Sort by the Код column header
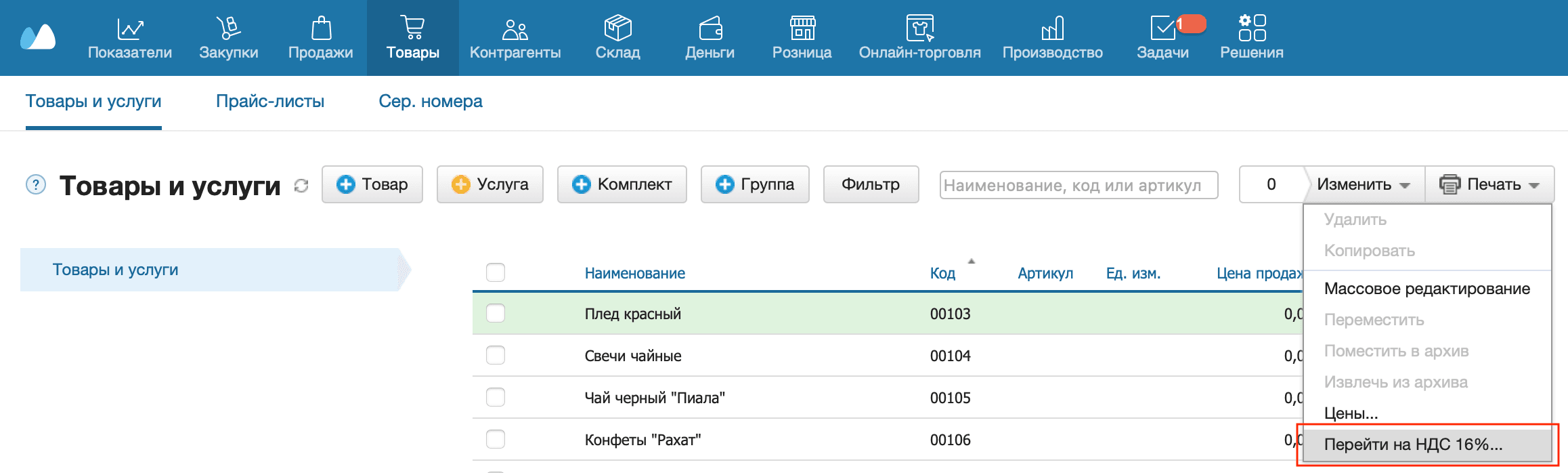1568x473 pixels. 942,273
